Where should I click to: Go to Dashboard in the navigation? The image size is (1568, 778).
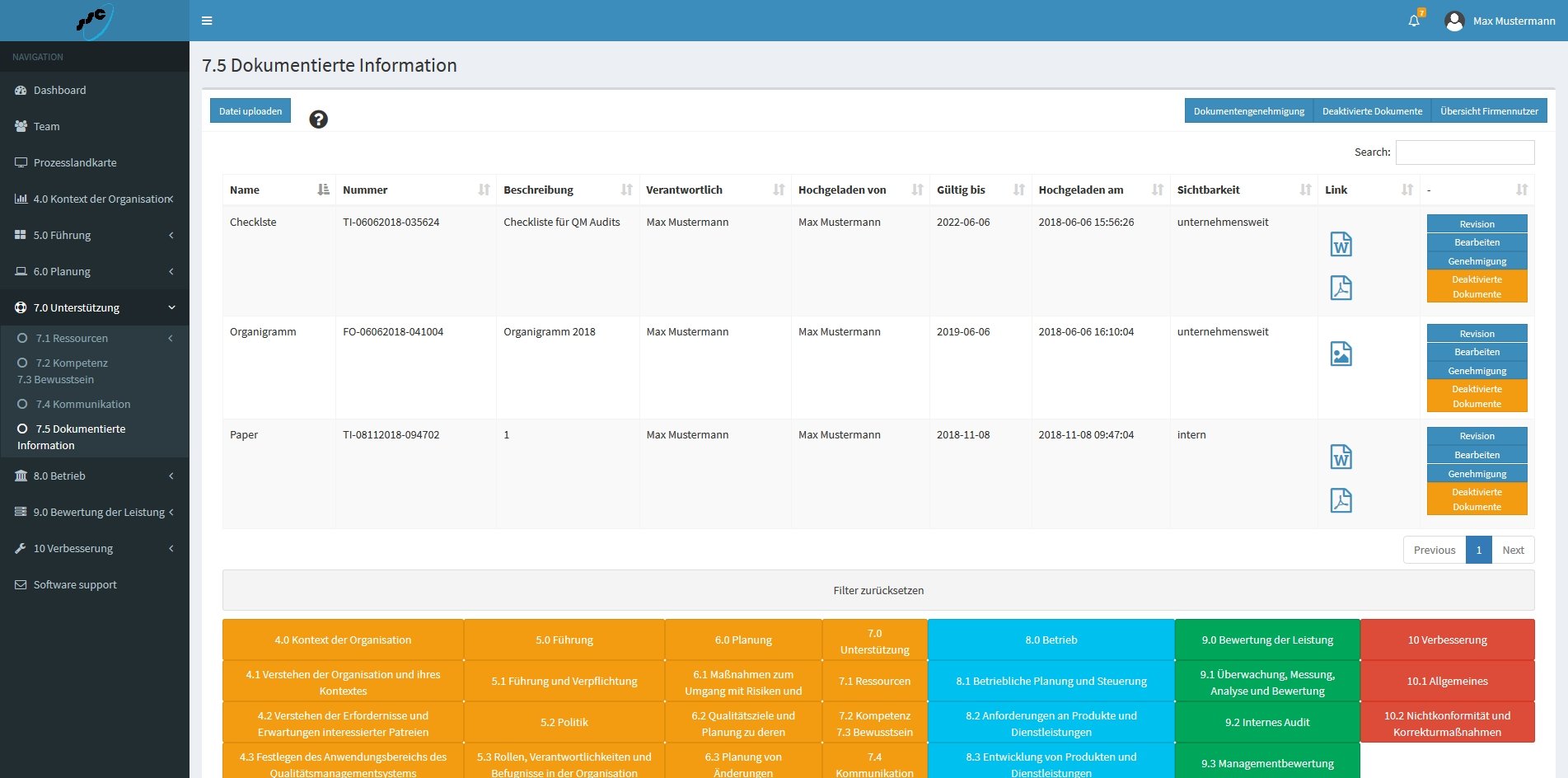(x=95, y=90)
